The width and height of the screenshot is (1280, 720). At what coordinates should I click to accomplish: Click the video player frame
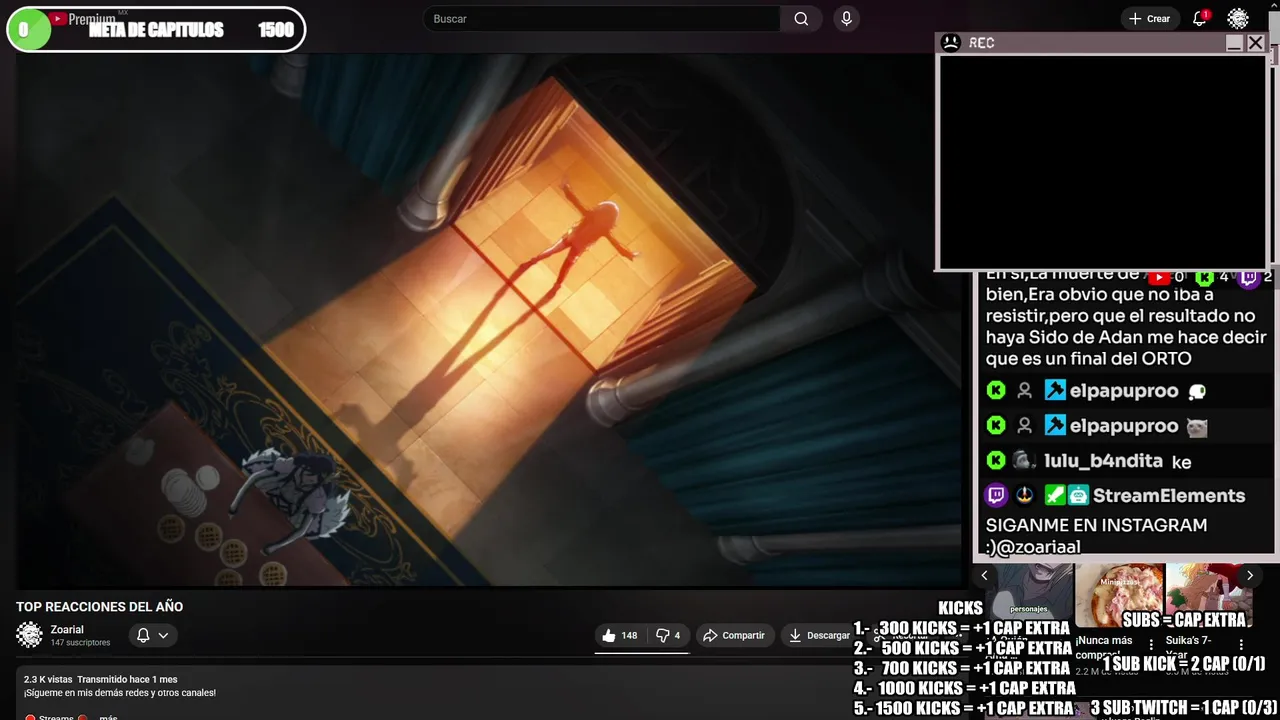click(x=488, y=320)
